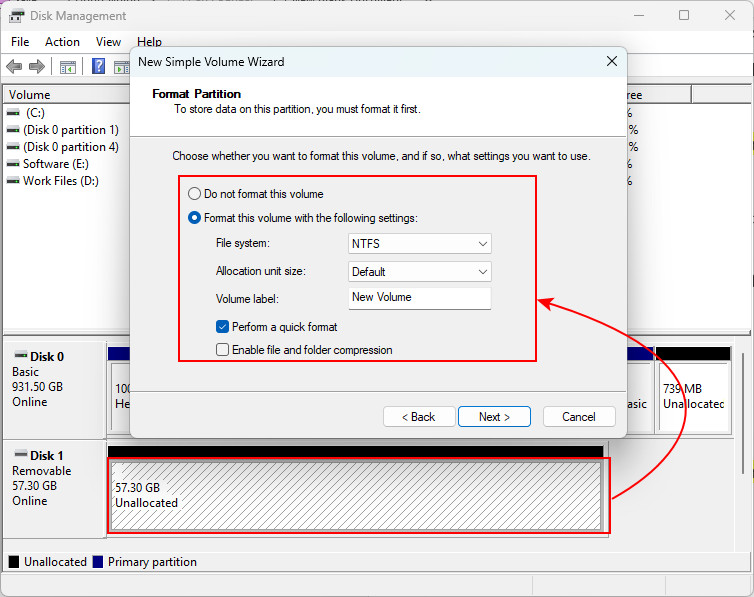This screenshot has height=597, width=754.
Task: Click the Volume label text field
Action: [x=419, y=298]
